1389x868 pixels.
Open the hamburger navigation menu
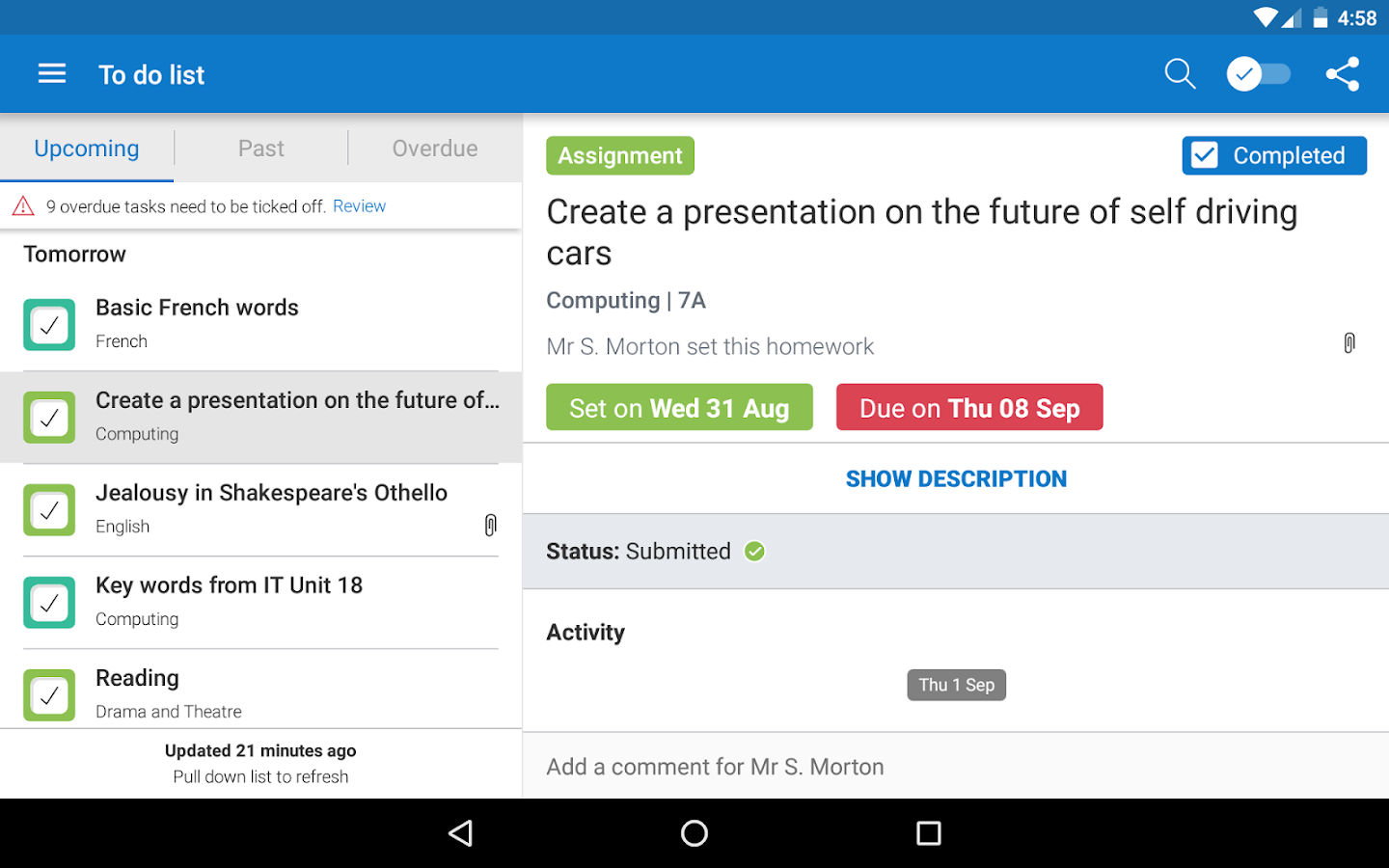coord(52,74)
